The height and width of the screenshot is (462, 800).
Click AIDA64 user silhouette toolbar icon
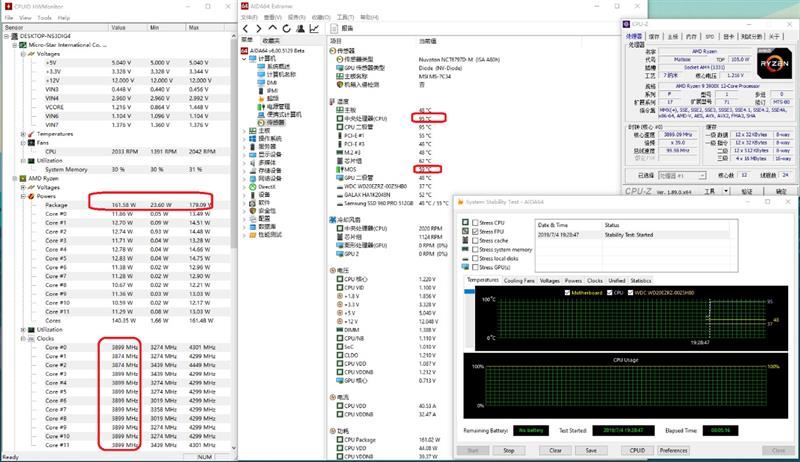click(x=301, y=29)
